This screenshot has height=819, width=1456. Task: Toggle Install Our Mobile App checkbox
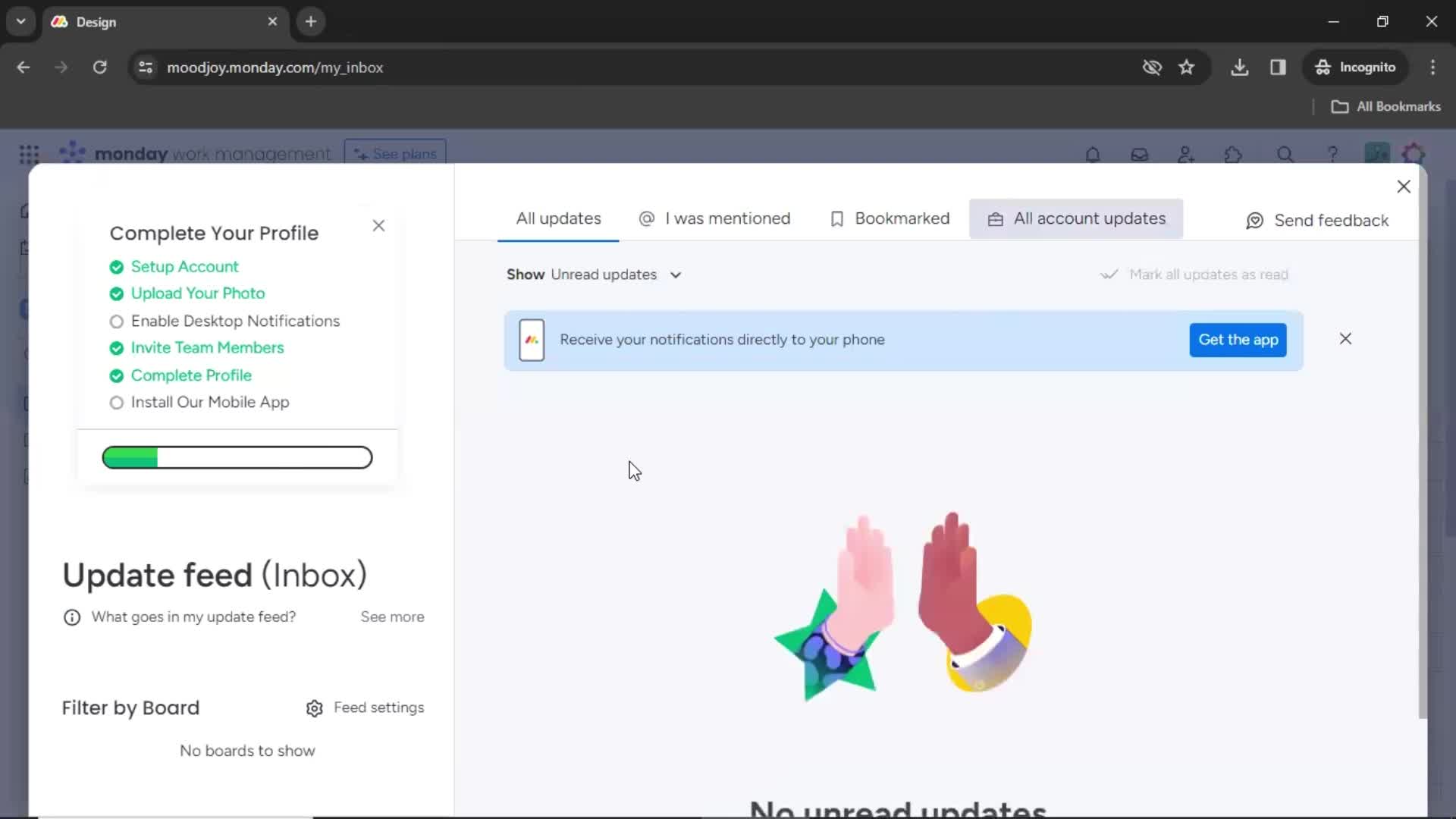pyautogui.click(x=117, y=402)
